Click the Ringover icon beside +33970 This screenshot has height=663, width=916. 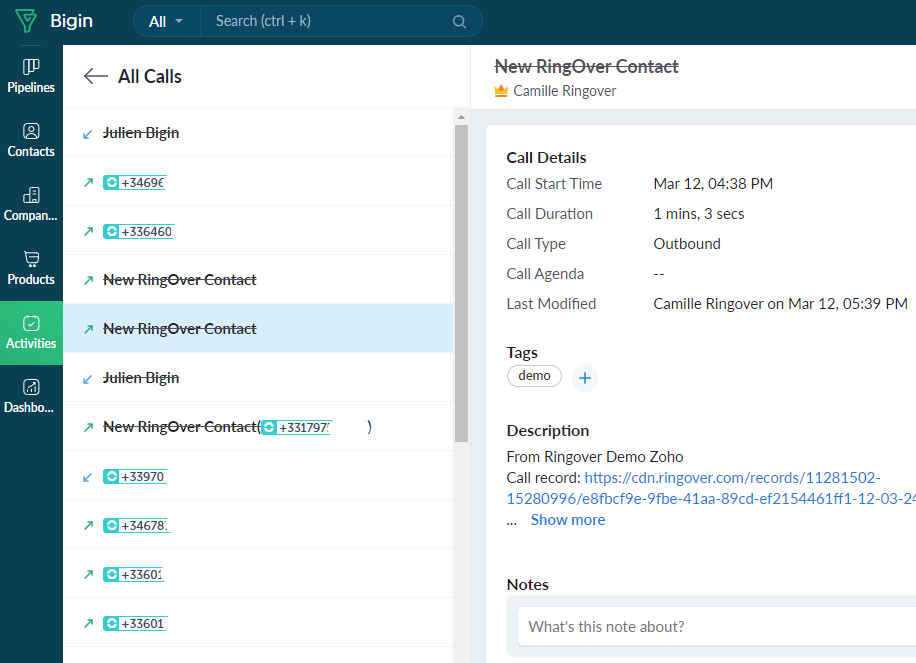[112, 477]
